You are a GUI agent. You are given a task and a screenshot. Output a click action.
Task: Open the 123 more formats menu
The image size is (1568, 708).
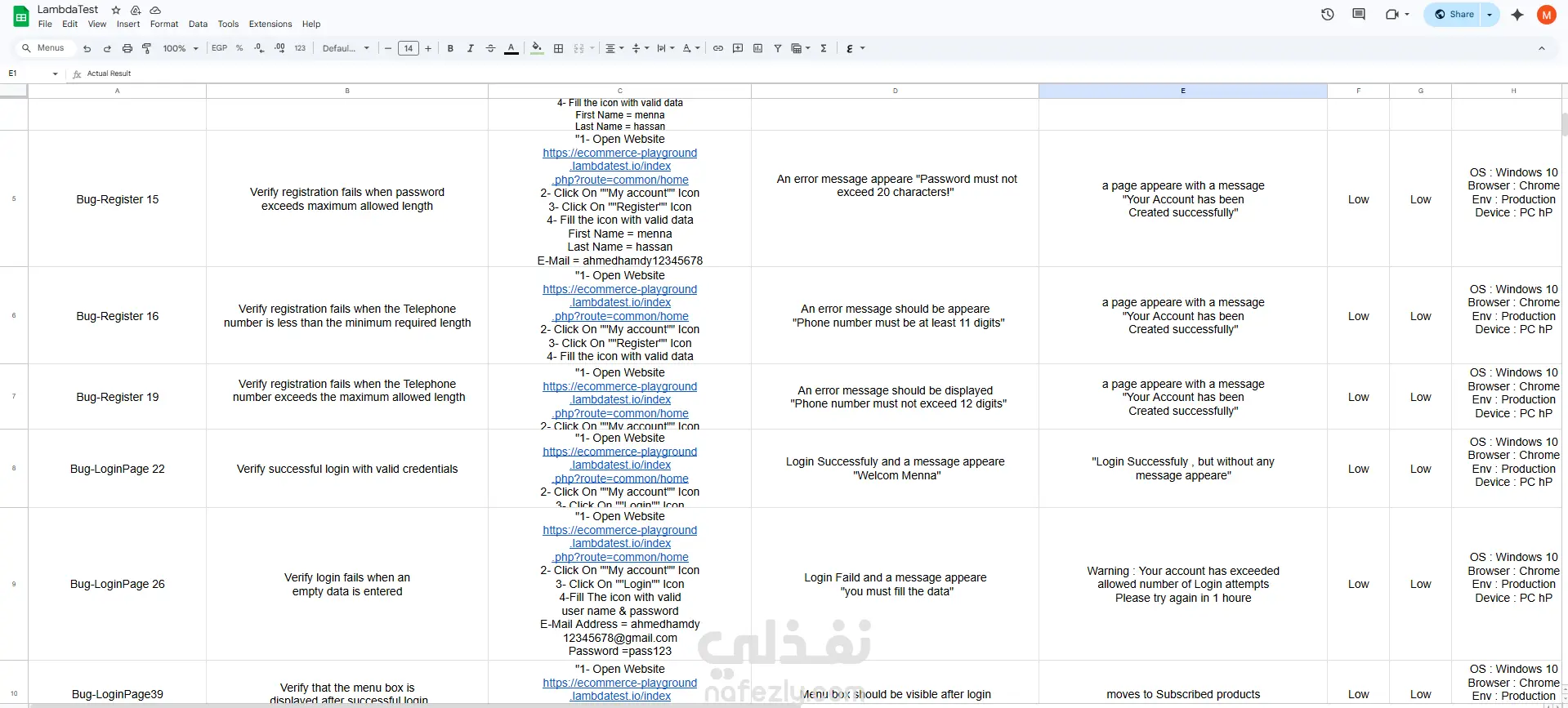point(300,48)
